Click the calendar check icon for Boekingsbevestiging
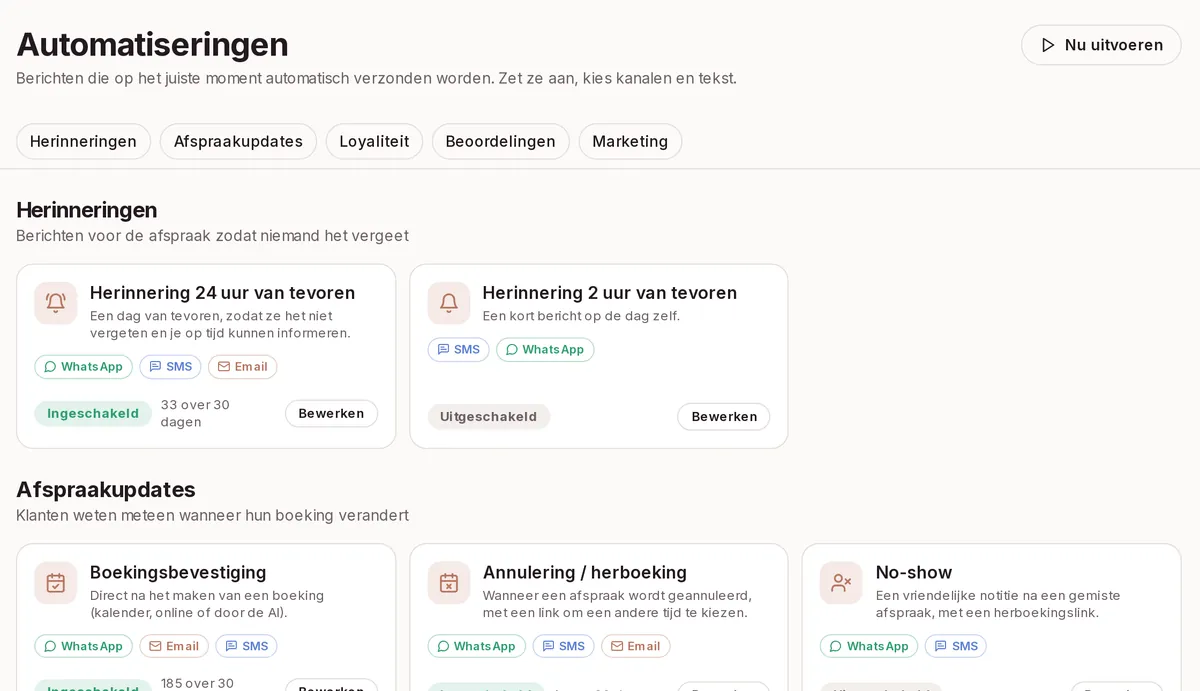 tap(56, 583)
